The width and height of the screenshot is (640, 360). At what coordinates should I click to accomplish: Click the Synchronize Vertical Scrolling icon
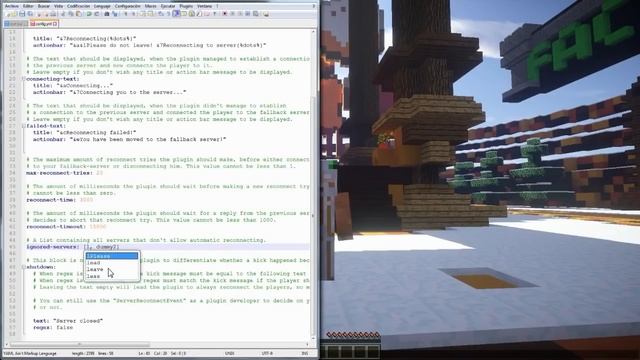click(142, 14)
